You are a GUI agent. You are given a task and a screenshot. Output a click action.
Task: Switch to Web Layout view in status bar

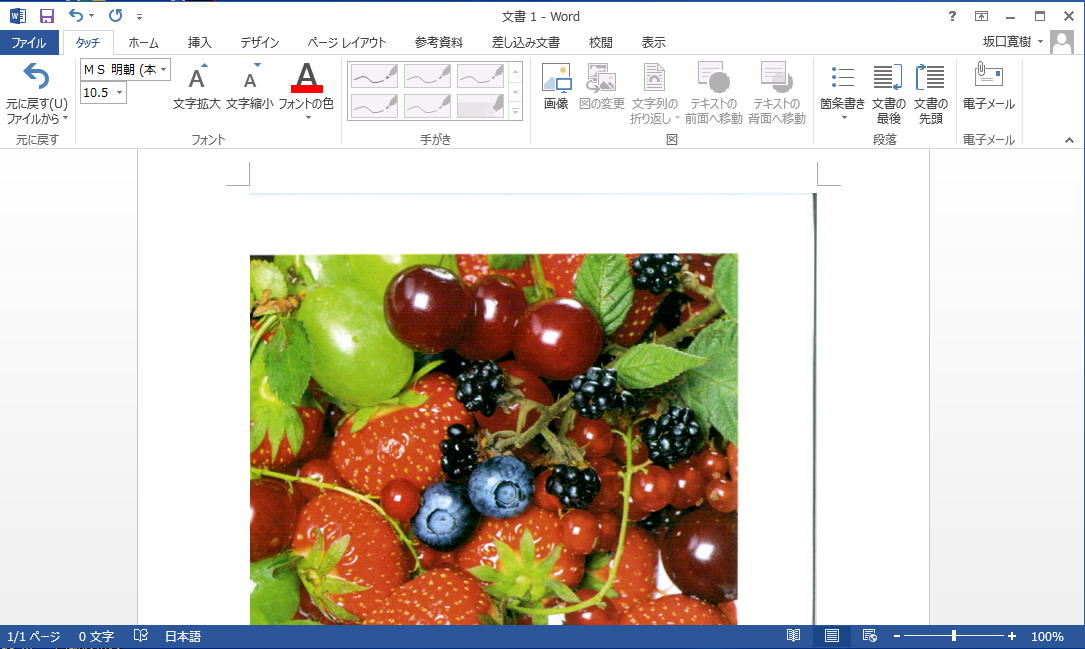[869, 636]
